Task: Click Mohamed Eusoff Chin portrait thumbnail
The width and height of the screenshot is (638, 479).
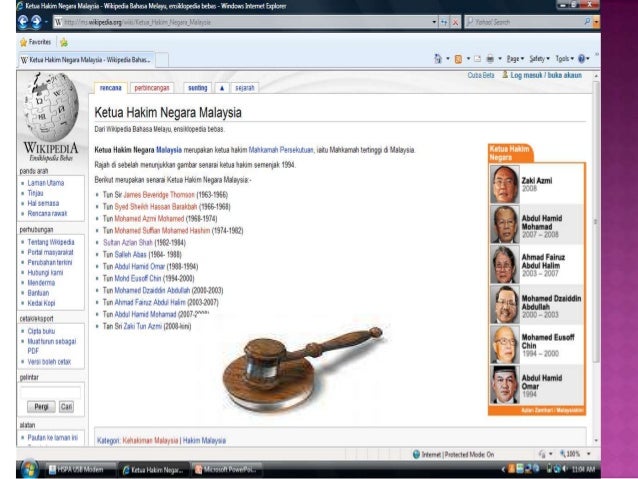Action: pos(505,344)
